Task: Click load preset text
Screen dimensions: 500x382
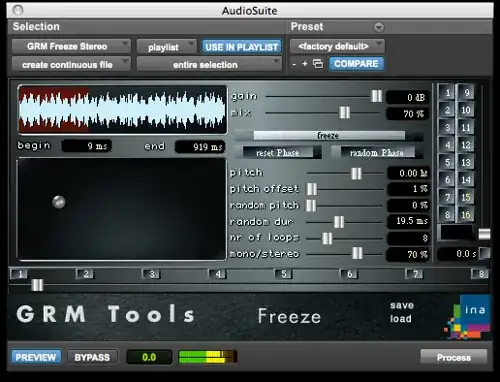Action: click(x=401, y=319)
